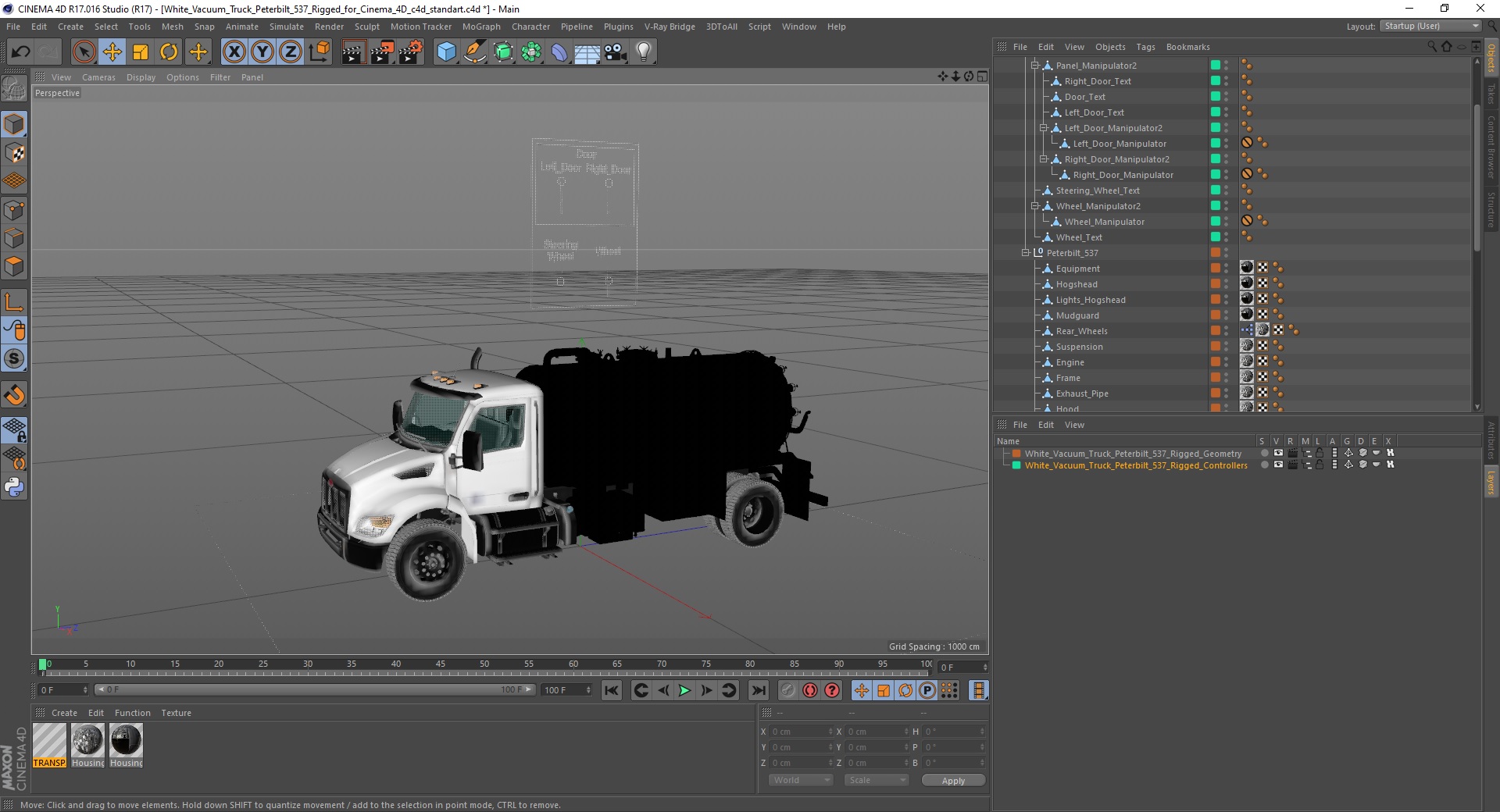This screenshot has height=812, width=1500.
Task: Go to end of animation
Action: pos(758,690)
